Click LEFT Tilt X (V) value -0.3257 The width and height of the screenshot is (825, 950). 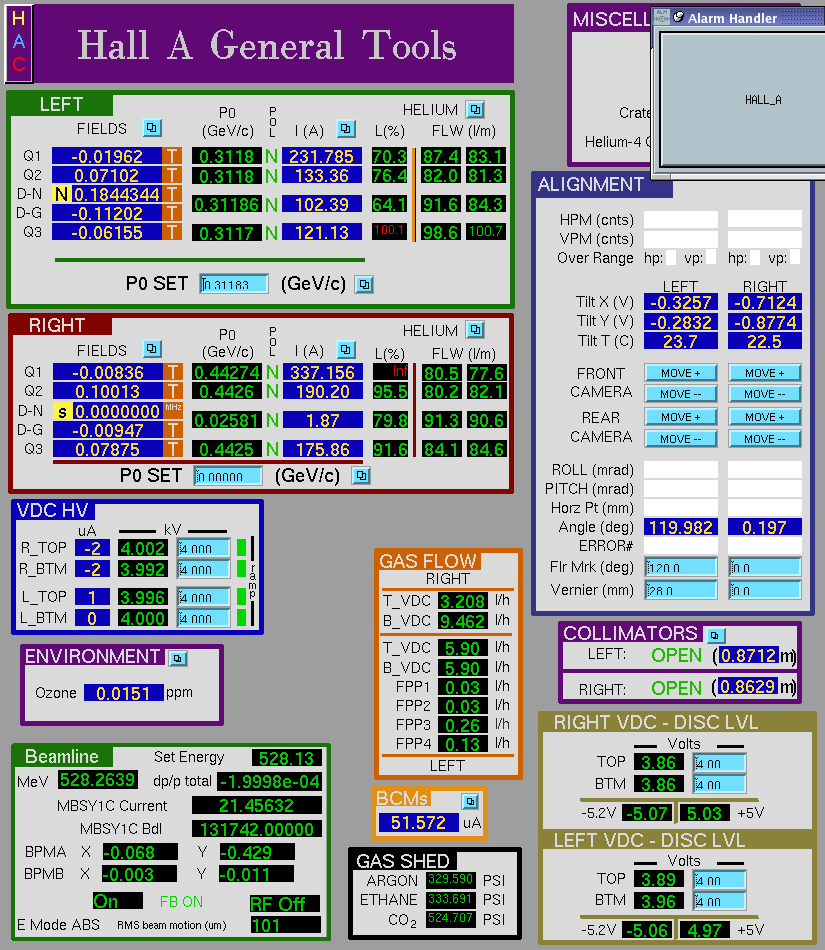(x=681, y=302)
